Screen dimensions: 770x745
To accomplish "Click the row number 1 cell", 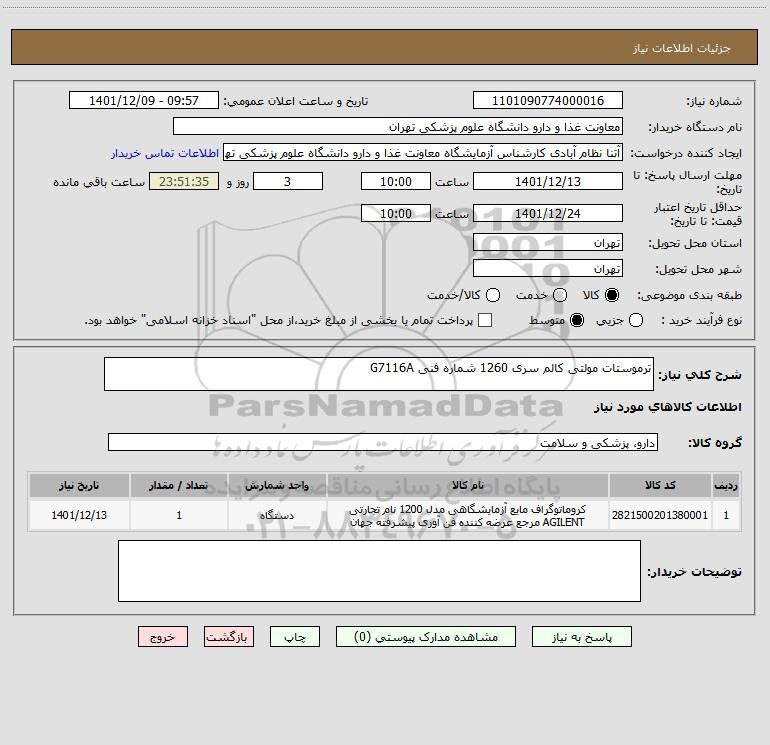I will 726,515.
